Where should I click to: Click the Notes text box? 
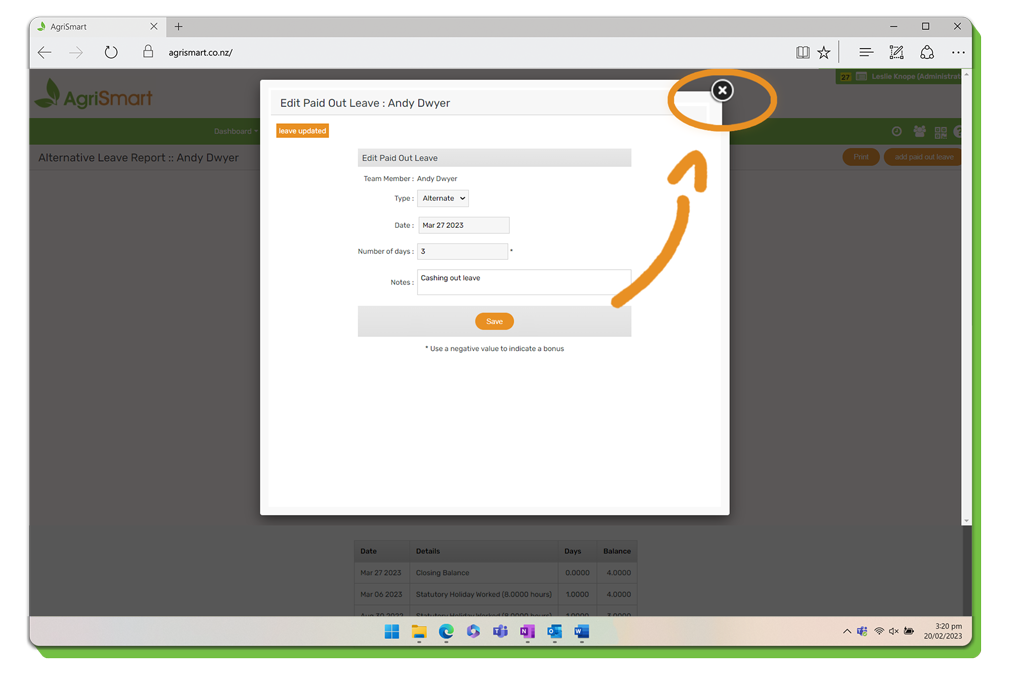point(523,282)
